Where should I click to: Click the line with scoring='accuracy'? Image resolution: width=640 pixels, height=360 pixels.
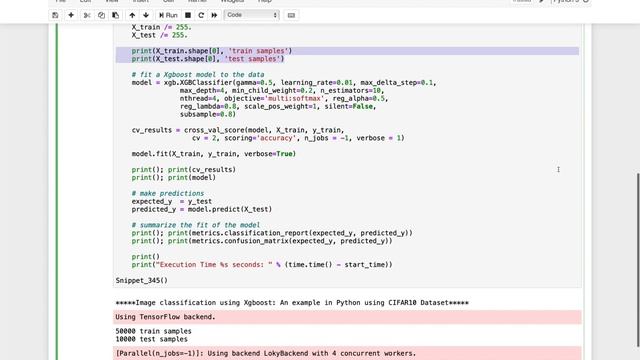[x=298, y=138]
